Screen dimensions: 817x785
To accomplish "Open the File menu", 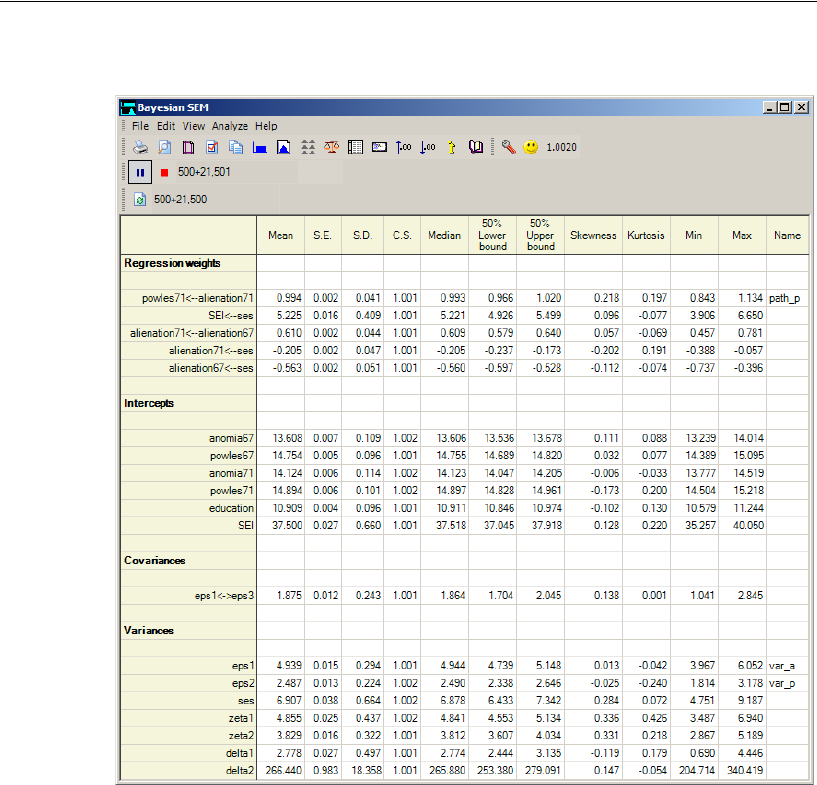I will 140,126.
